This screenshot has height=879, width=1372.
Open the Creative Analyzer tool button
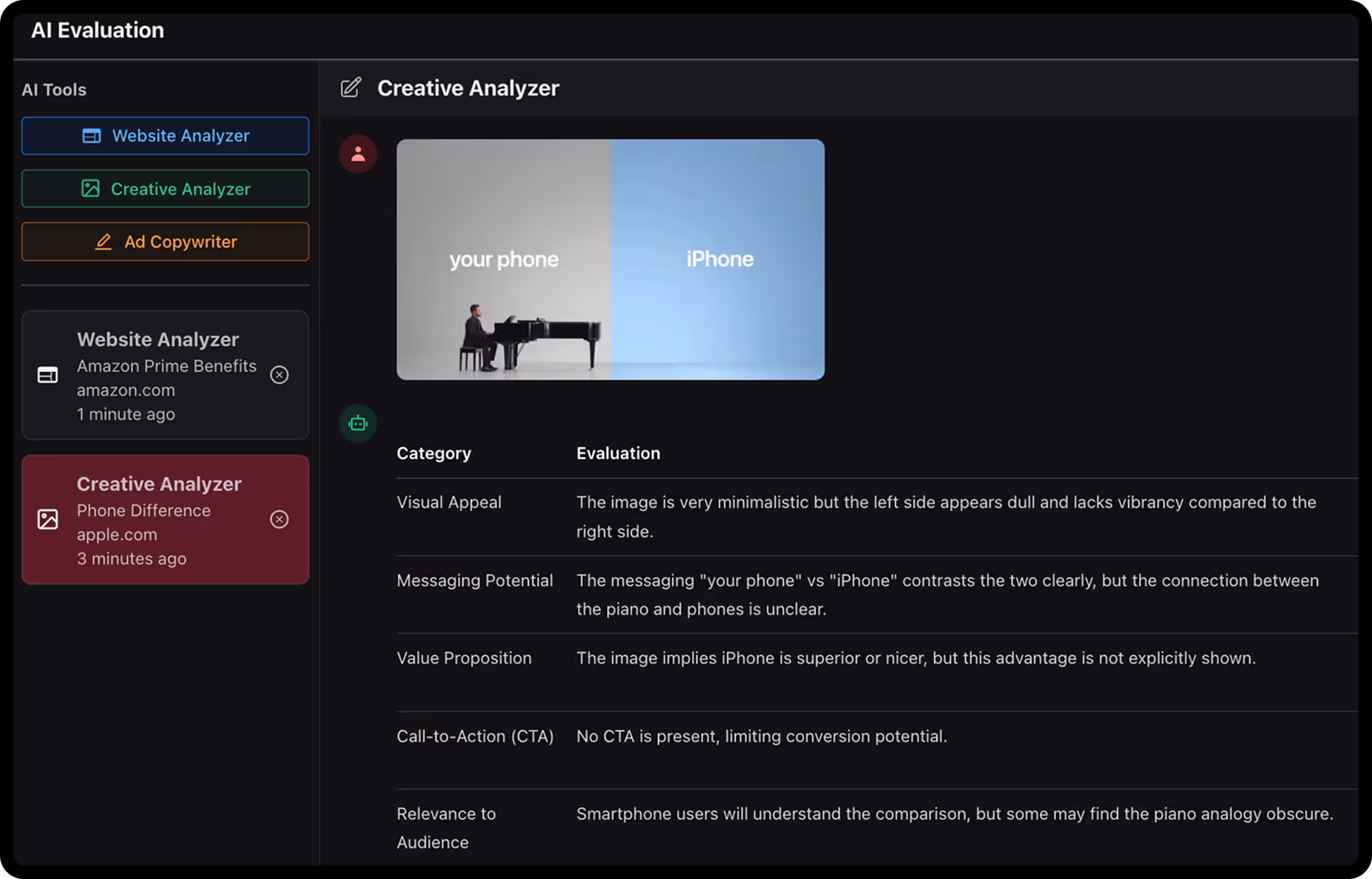[166, 188]
